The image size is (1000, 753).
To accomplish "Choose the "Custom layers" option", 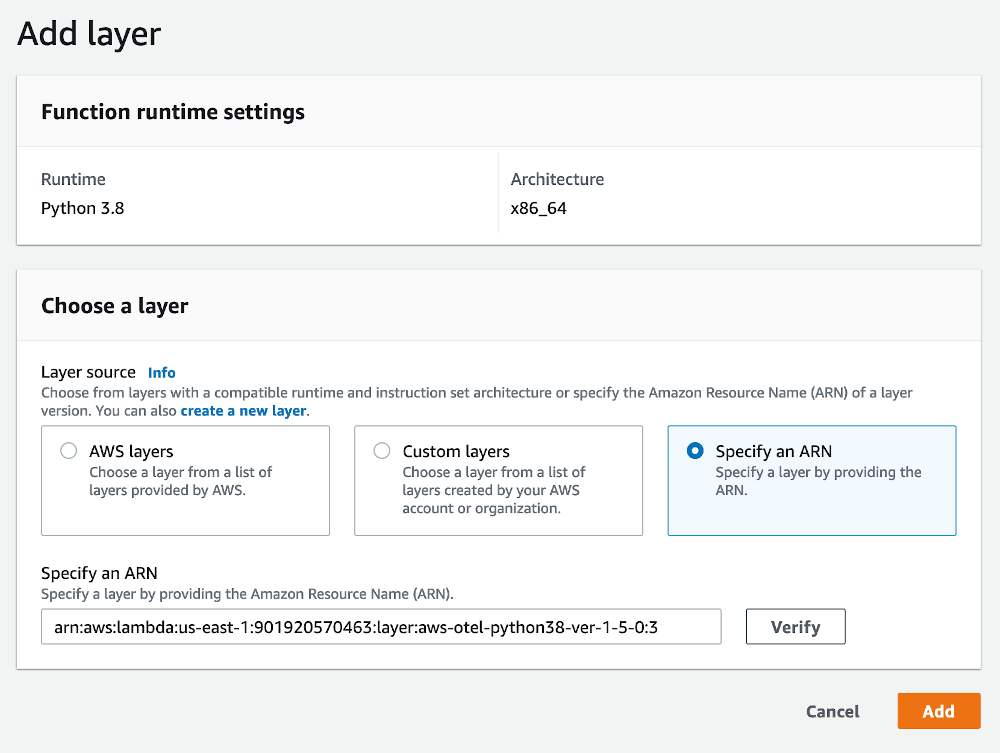I will click(381, 451).
